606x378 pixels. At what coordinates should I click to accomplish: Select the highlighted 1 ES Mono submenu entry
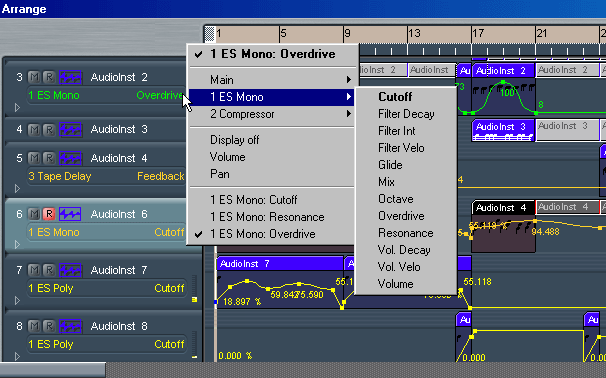[271, 97]
